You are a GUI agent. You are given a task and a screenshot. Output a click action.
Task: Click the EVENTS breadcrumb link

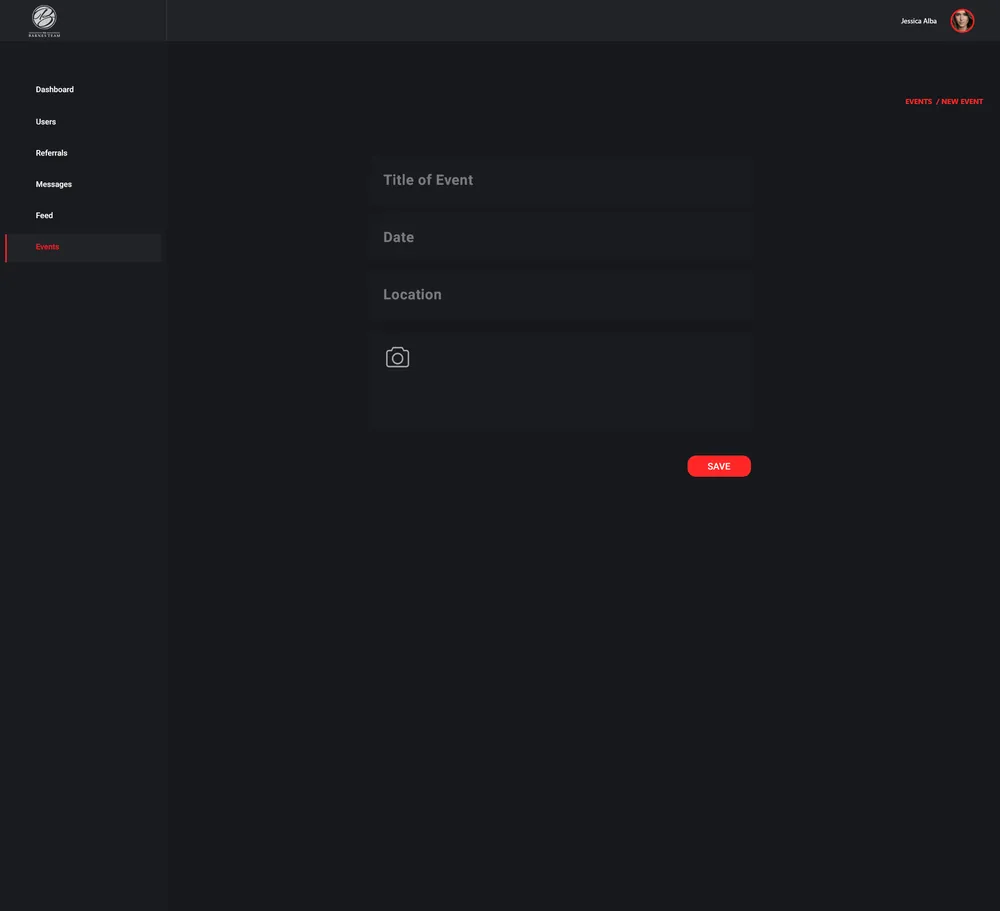[x=918, y=101]
